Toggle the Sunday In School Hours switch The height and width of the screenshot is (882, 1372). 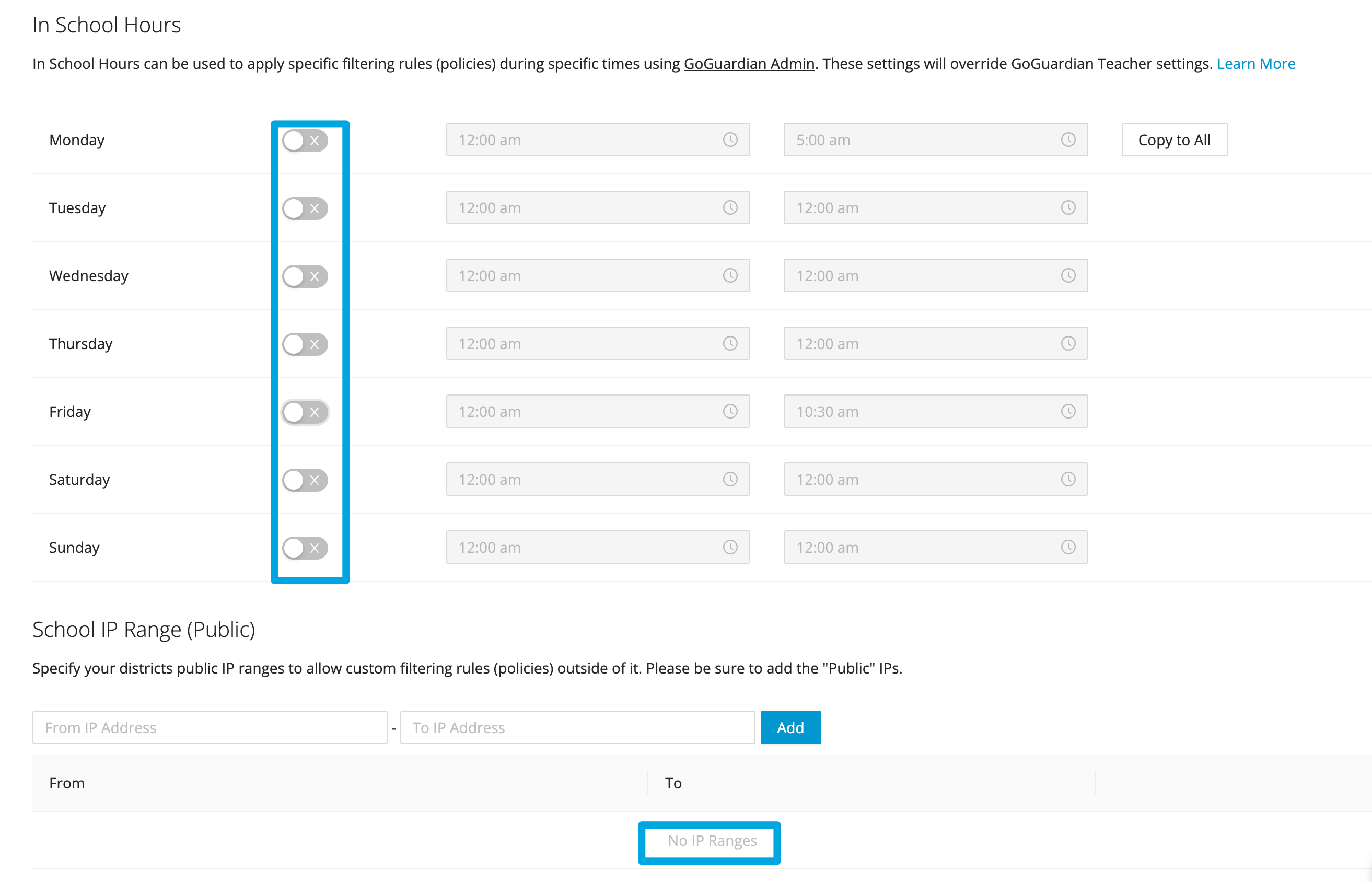coord(305,547)
